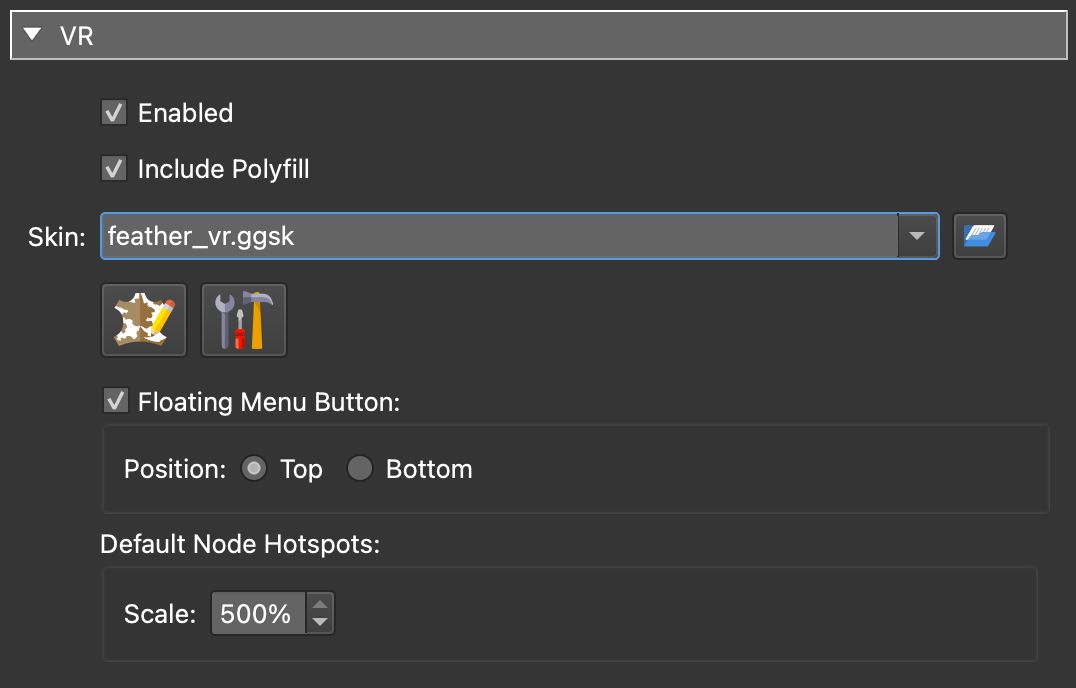Choose Bottom position for menu button

(360, 467)
